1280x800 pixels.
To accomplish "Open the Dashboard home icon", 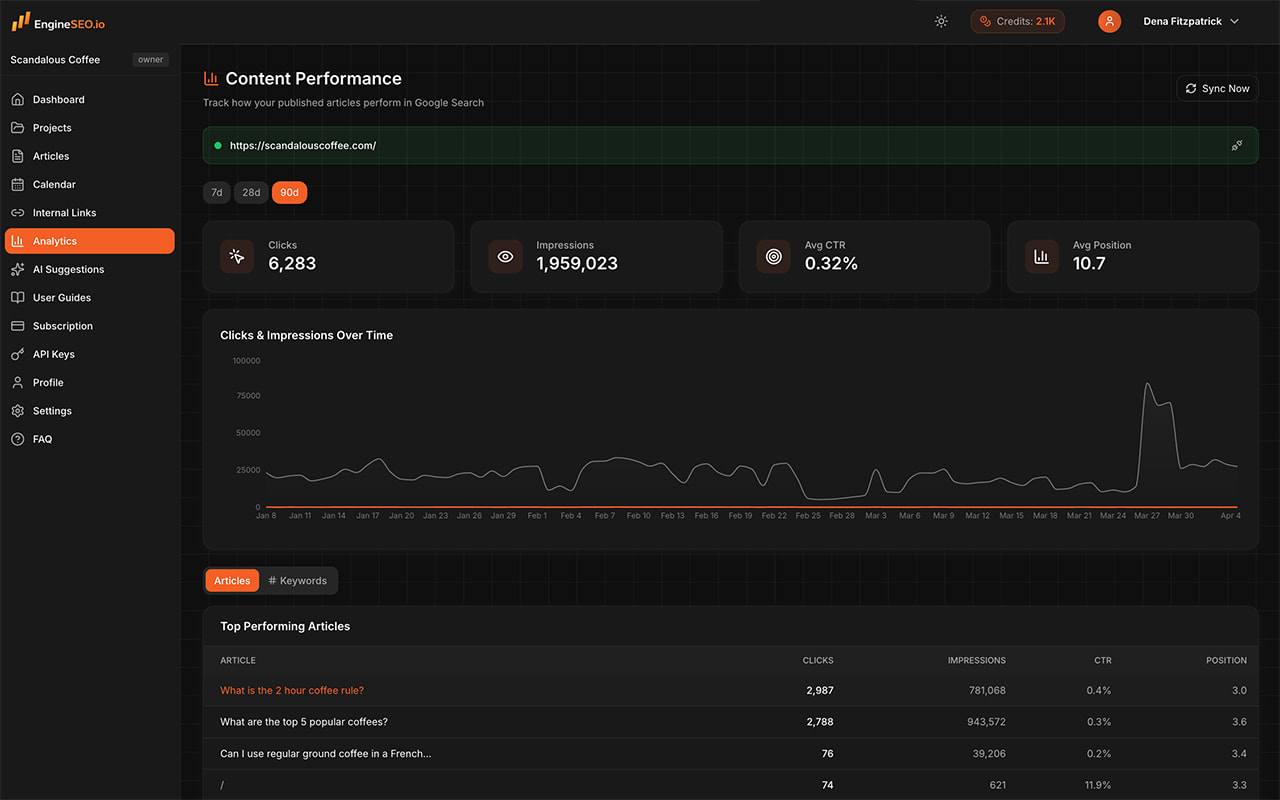I will click(17, 100).
